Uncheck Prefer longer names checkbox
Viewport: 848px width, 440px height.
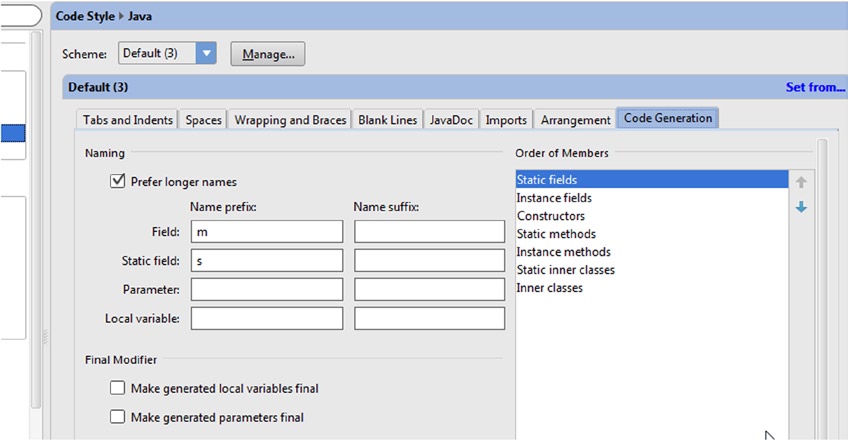coord(117,181)
